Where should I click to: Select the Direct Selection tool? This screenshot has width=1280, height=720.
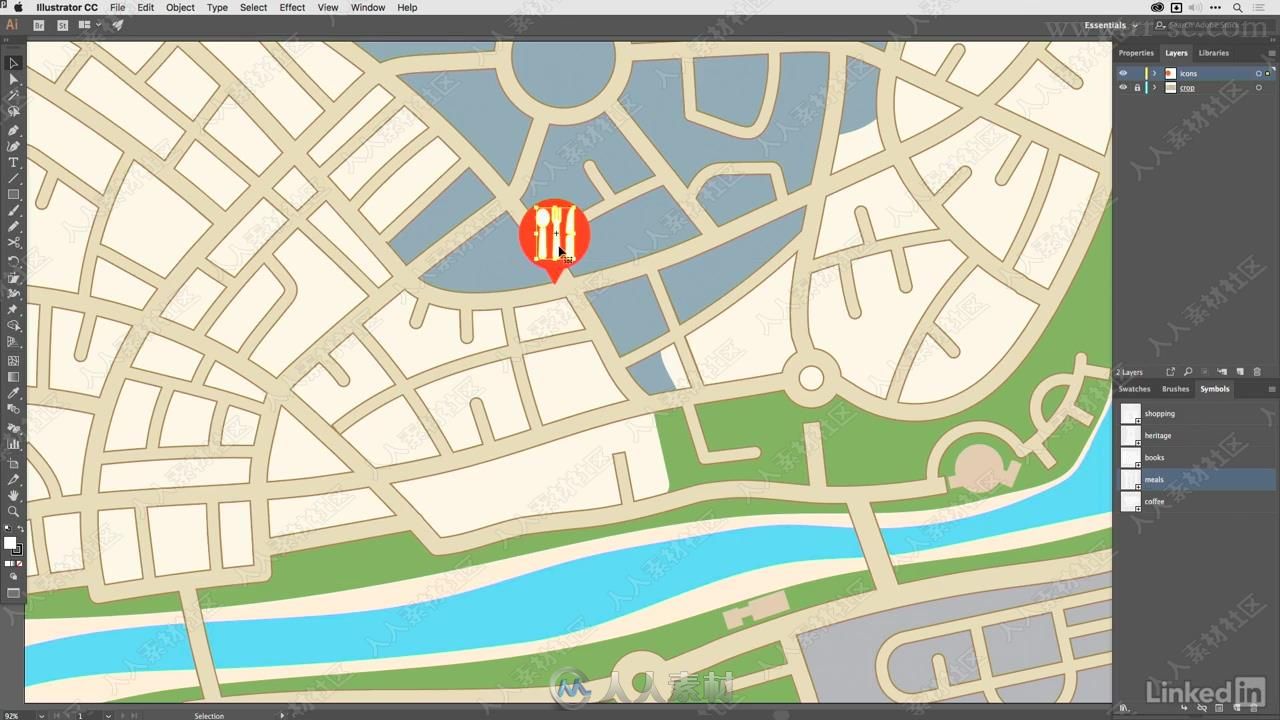pos(13,79)
